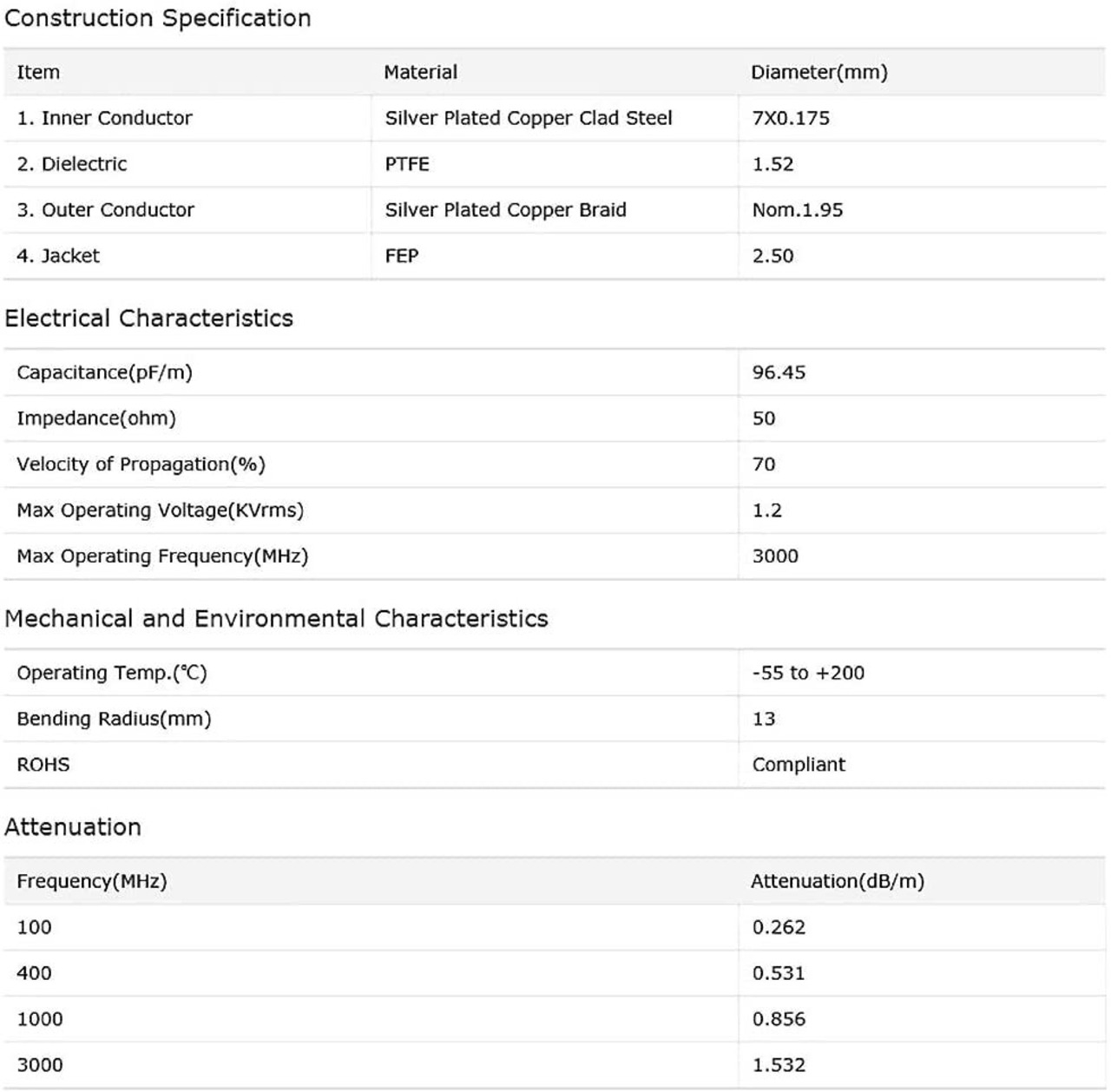Viewport: 1111px width, 1092px height.
Task: Click the Mechanical and Environmental Characteristics heading
Action: [x=276, y=619]
